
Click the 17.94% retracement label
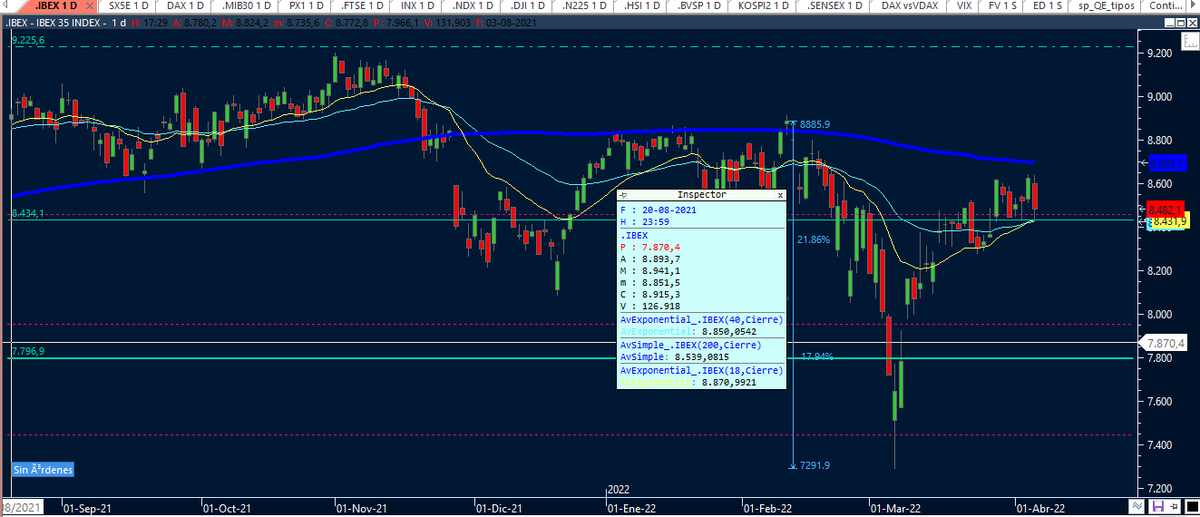[817, 357]
